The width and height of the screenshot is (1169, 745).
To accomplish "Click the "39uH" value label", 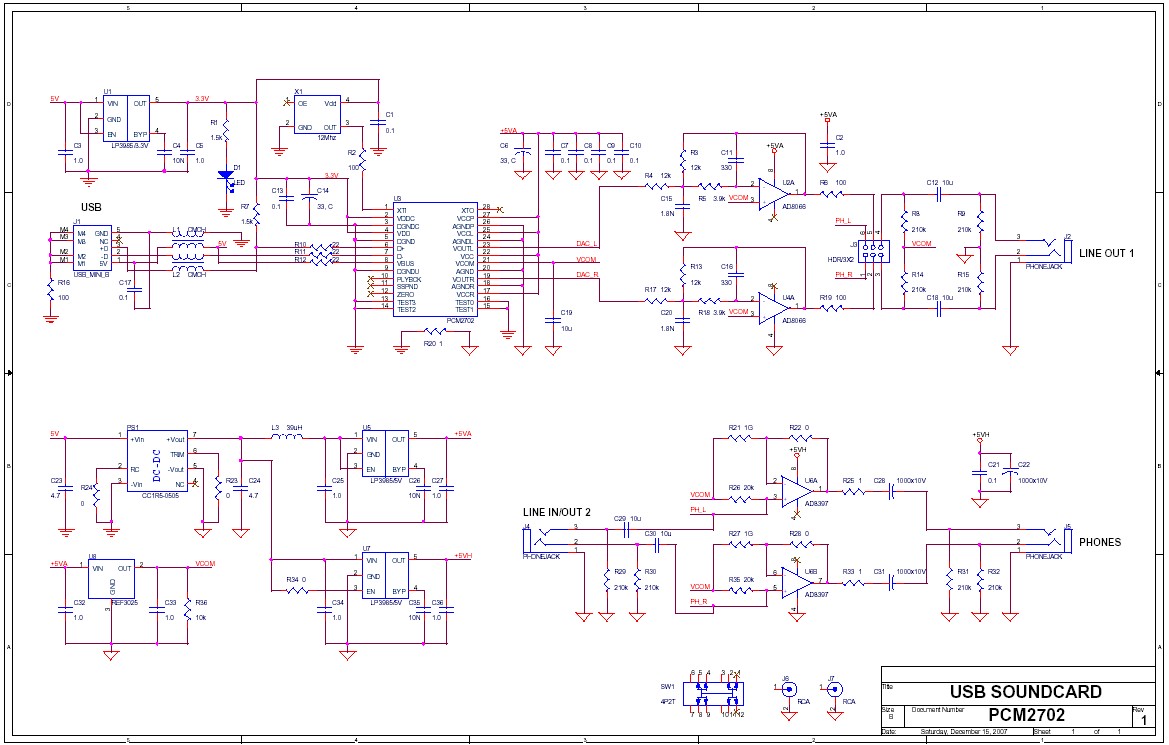I will click(294, 427).
